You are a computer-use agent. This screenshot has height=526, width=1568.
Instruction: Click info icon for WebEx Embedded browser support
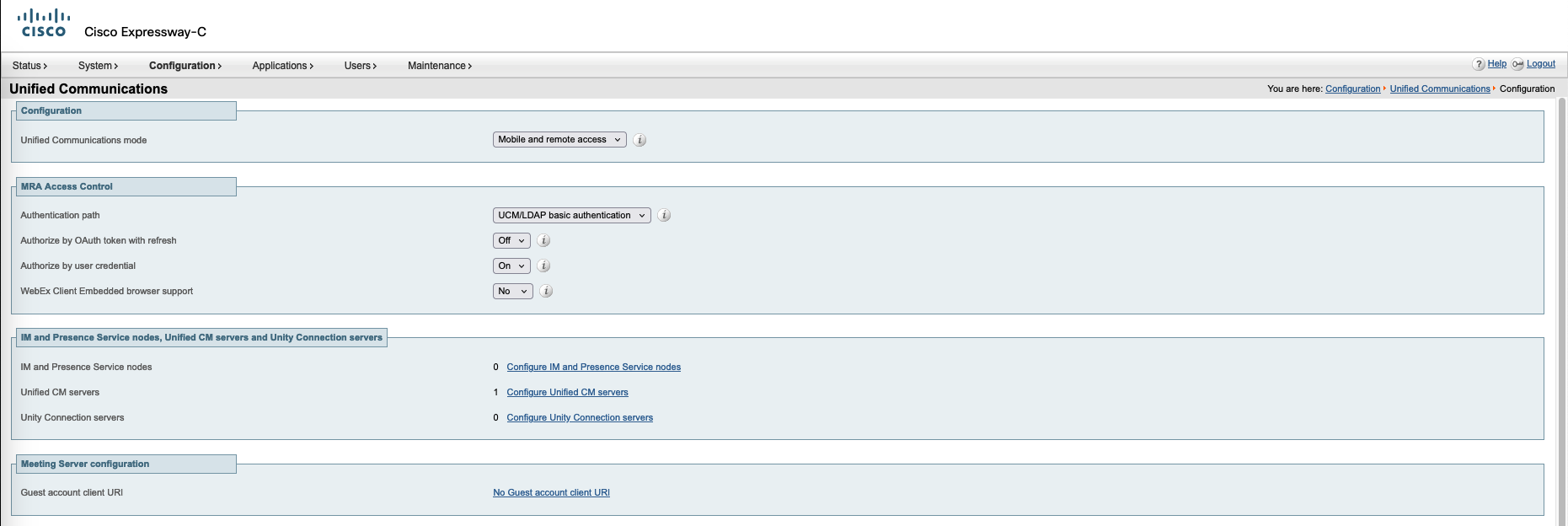(546, 292)
